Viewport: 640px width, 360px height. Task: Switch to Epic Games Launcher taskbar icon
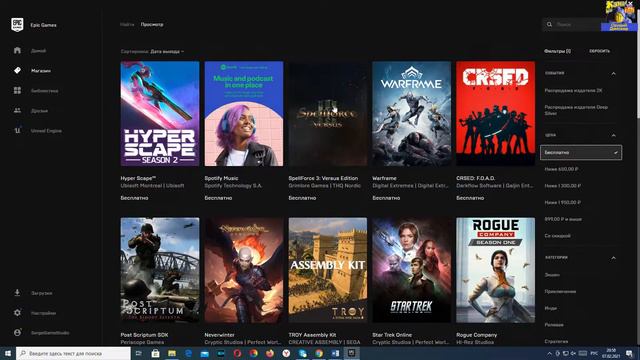point(351,353)
